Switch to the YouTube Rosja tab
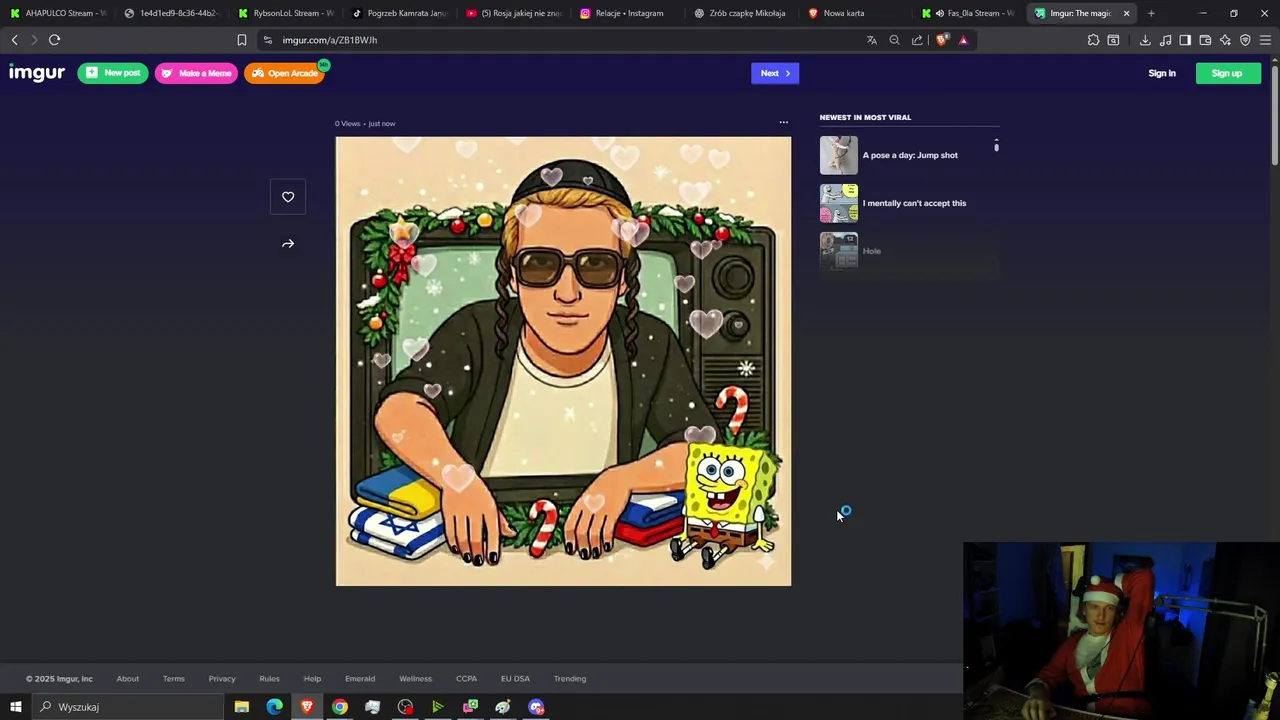 (x=513, y=13)
